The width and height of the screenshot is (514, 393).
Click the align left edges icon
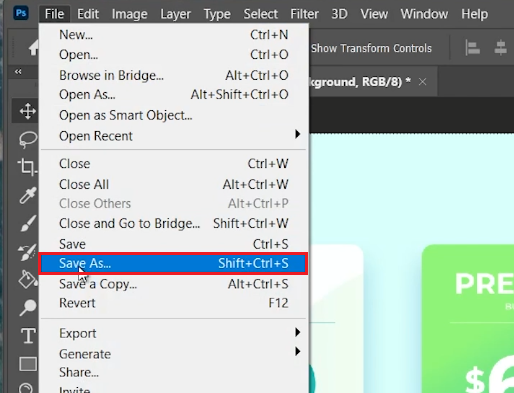472,48
